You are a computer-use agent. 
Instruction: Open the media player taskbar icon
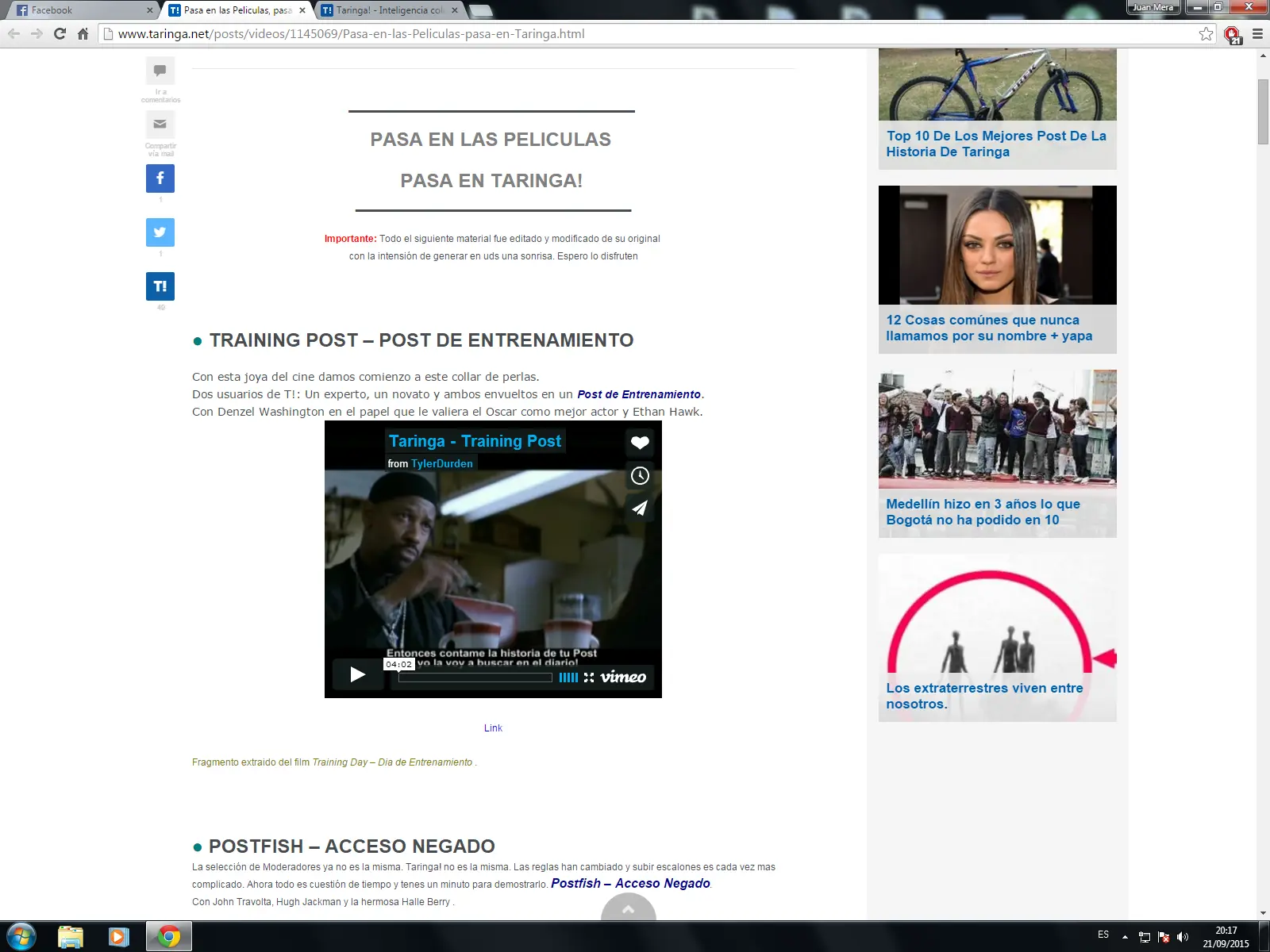119,937
